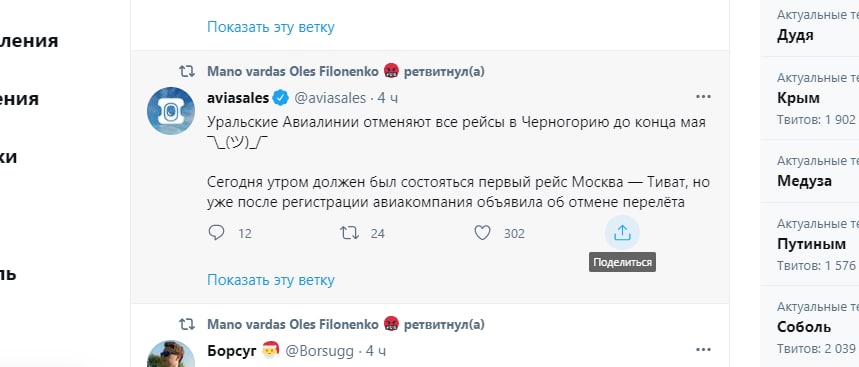Open the Борсуг profile avatar
This screenshot has width=859, height=367.
171,354
